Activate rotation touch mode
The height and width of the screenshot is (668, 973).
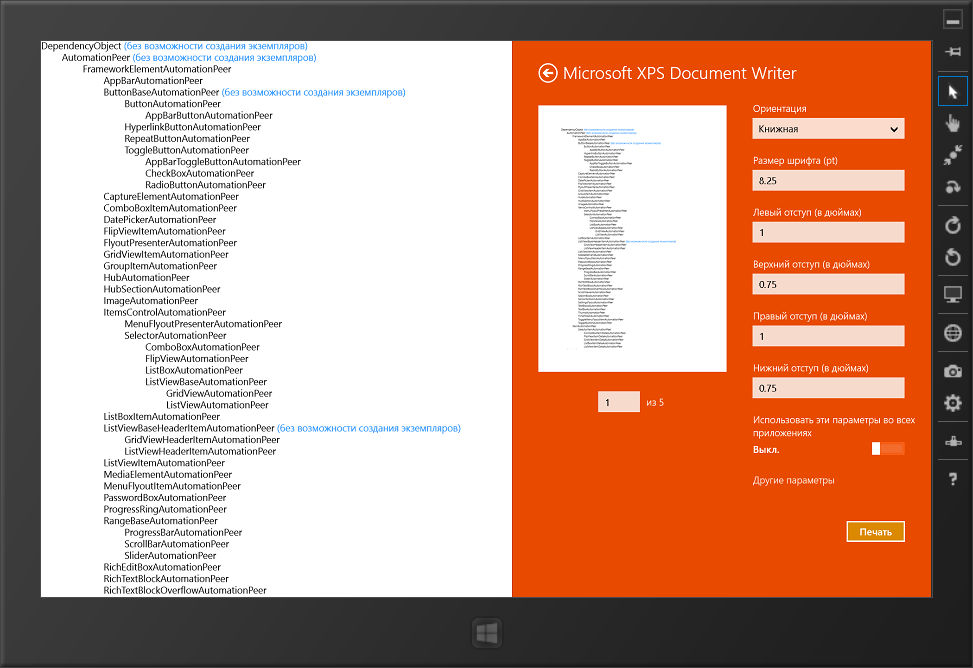(953, 186)
